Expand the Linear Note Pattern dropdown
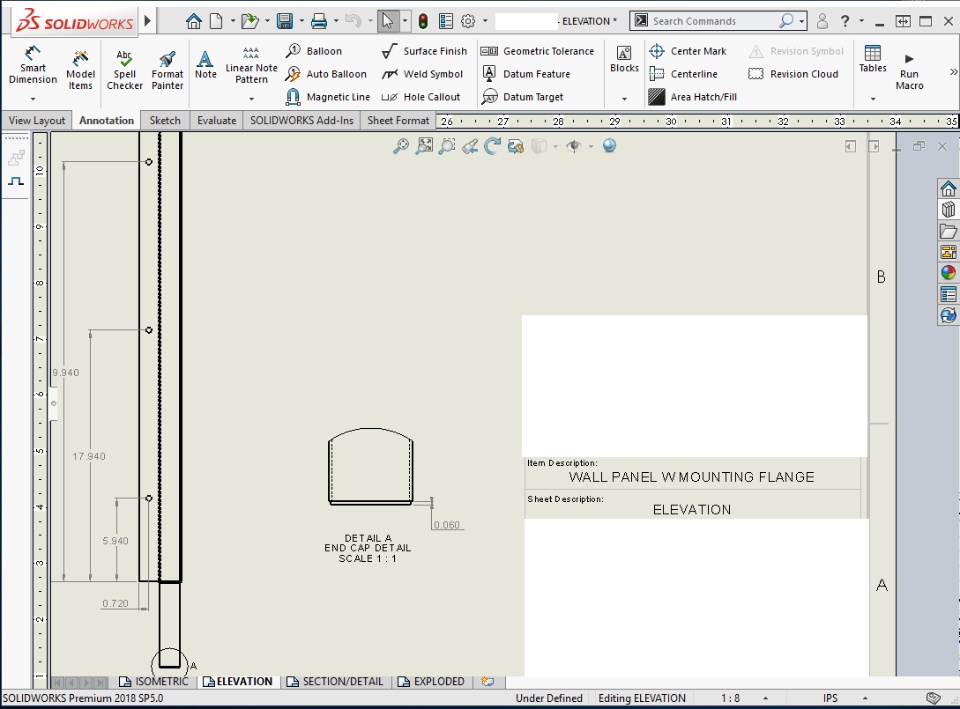The width and height of the screenshot is (960, 709). [251, 99]
